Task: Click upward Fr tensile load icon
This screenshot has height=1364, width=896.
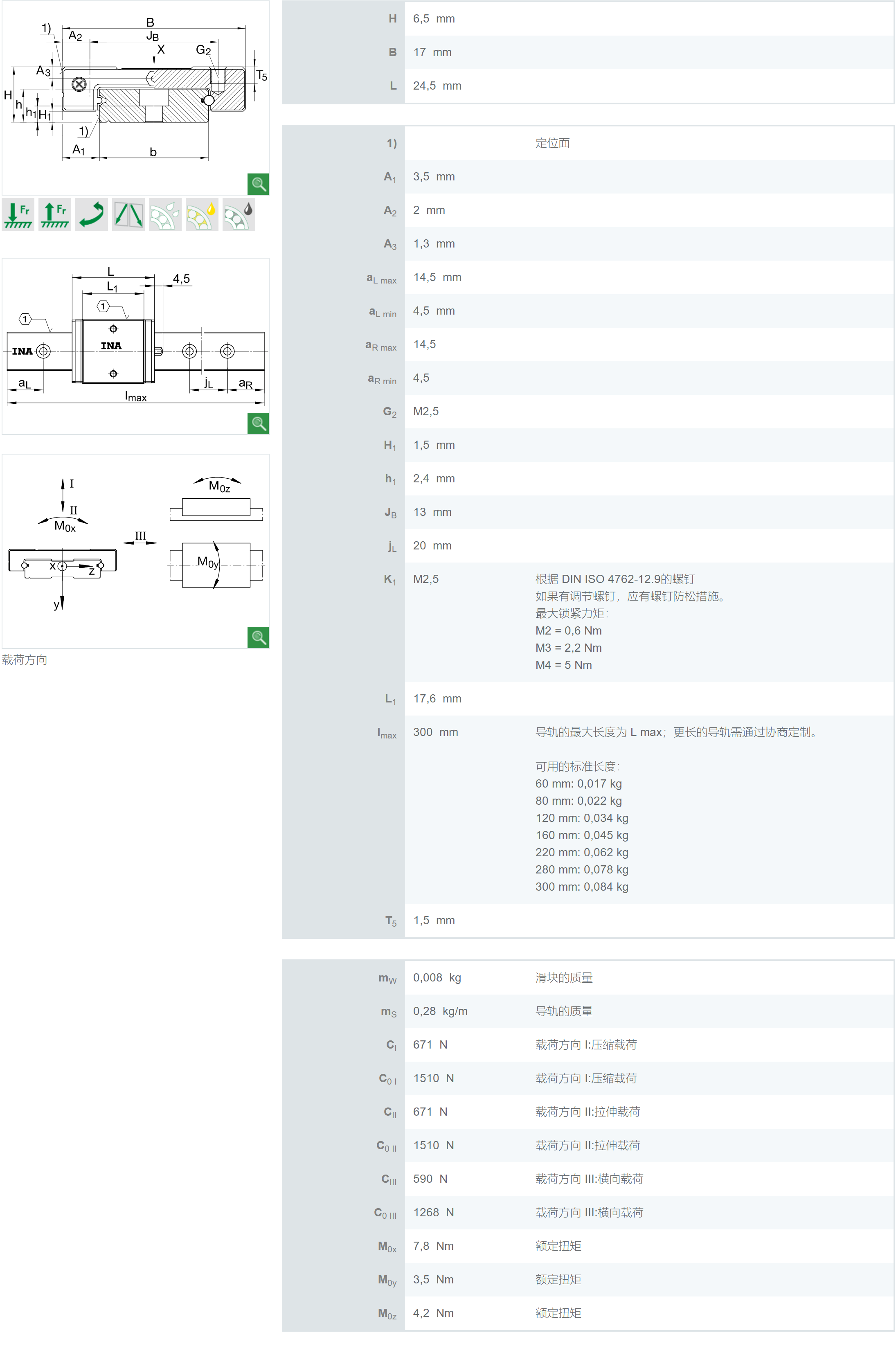Action: (55, 214)
